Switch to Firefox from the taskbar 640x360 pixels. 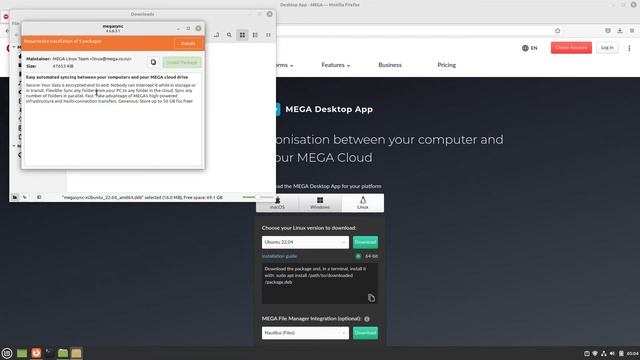(36, 353)
